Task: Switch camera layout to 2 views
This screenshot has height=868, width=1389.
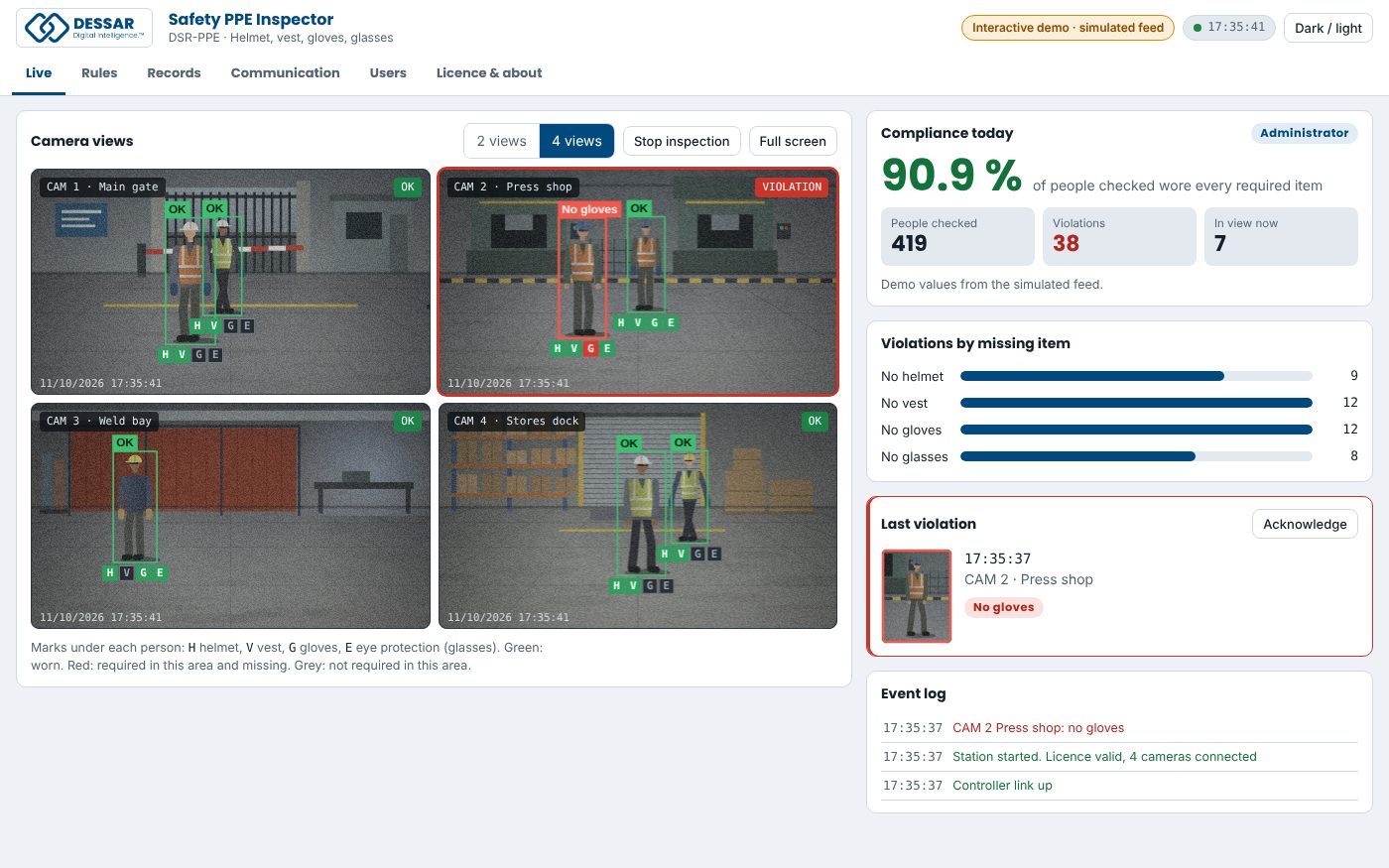Action: [502, 141]
